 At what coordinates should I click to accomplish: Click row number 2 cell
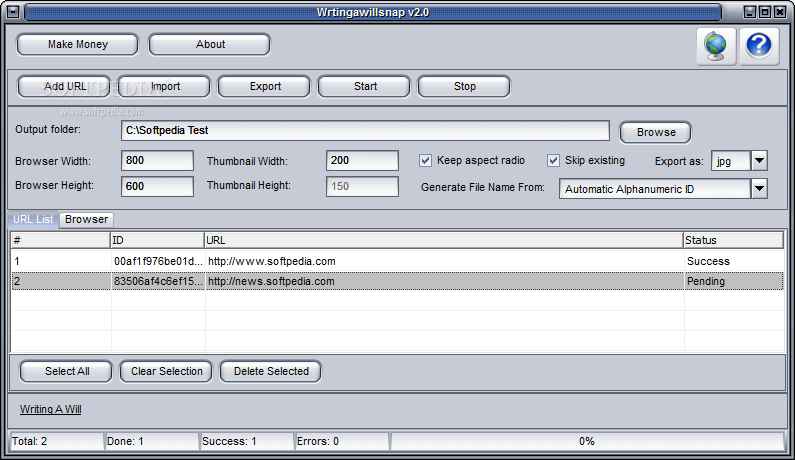[x=61, y=281]
